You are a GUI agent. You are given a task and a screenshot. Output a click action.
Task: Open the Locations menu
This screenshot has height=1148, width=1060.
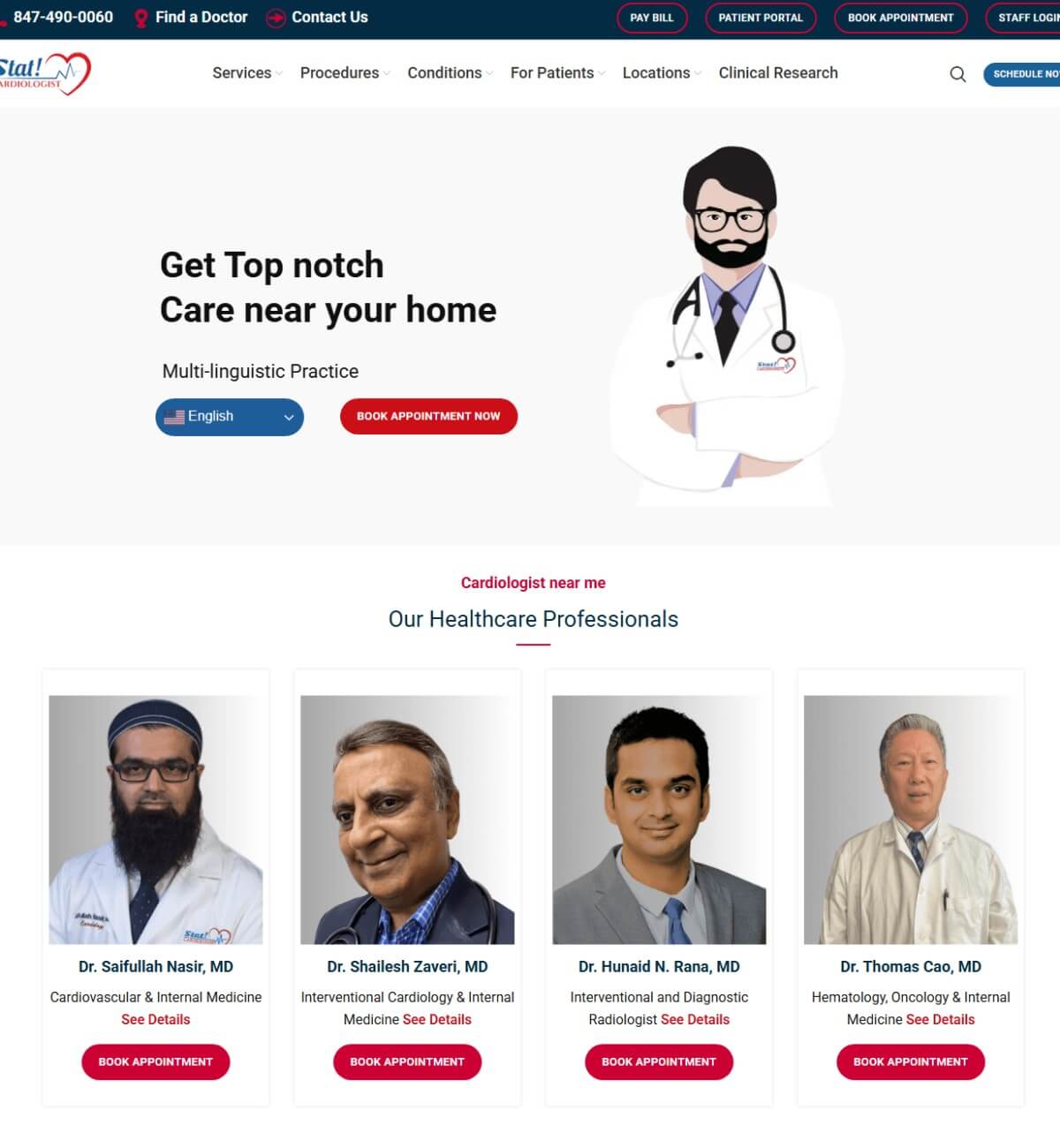662,73
